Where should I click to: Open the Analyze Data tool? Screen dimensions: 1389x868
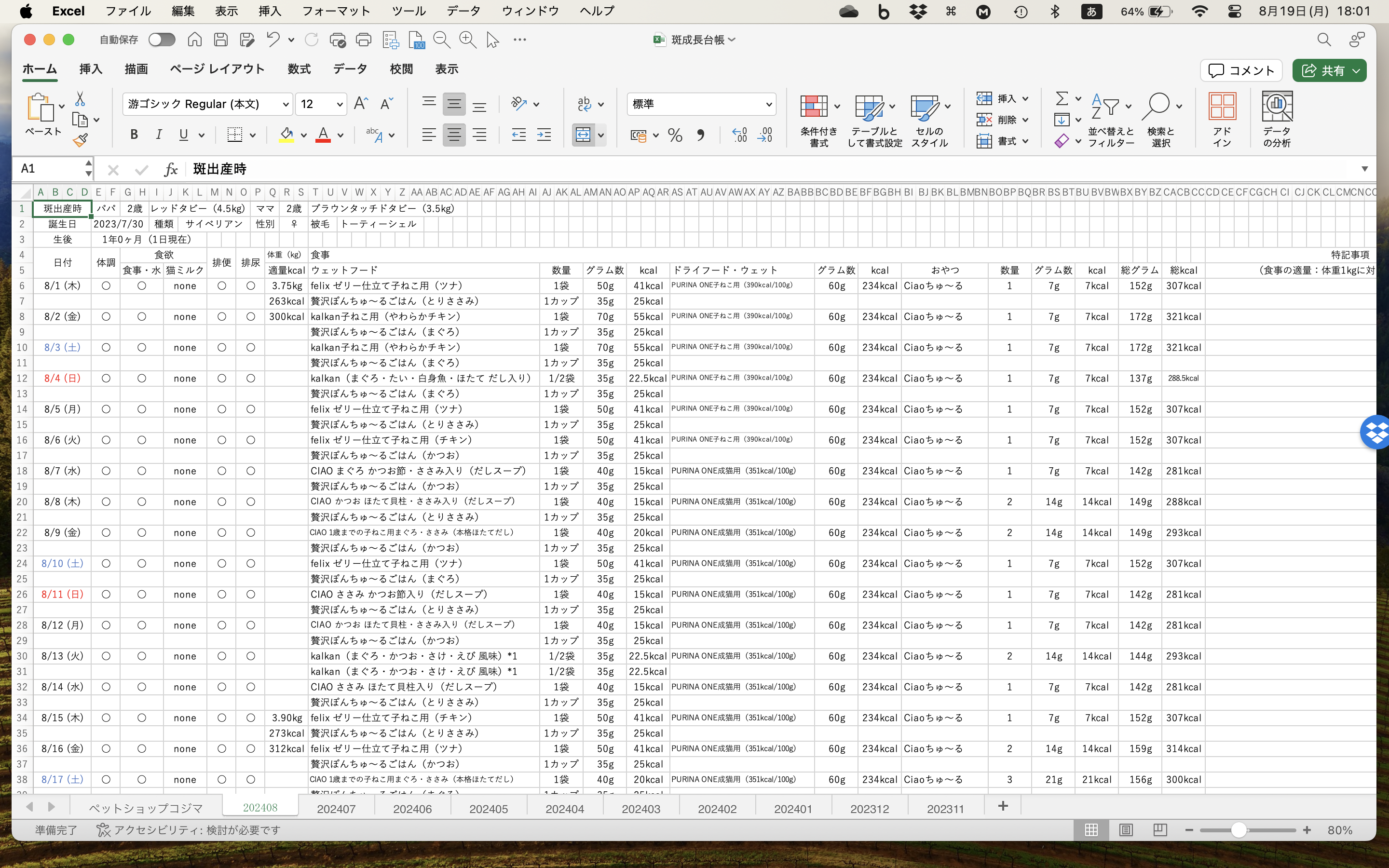[1277, 107]
